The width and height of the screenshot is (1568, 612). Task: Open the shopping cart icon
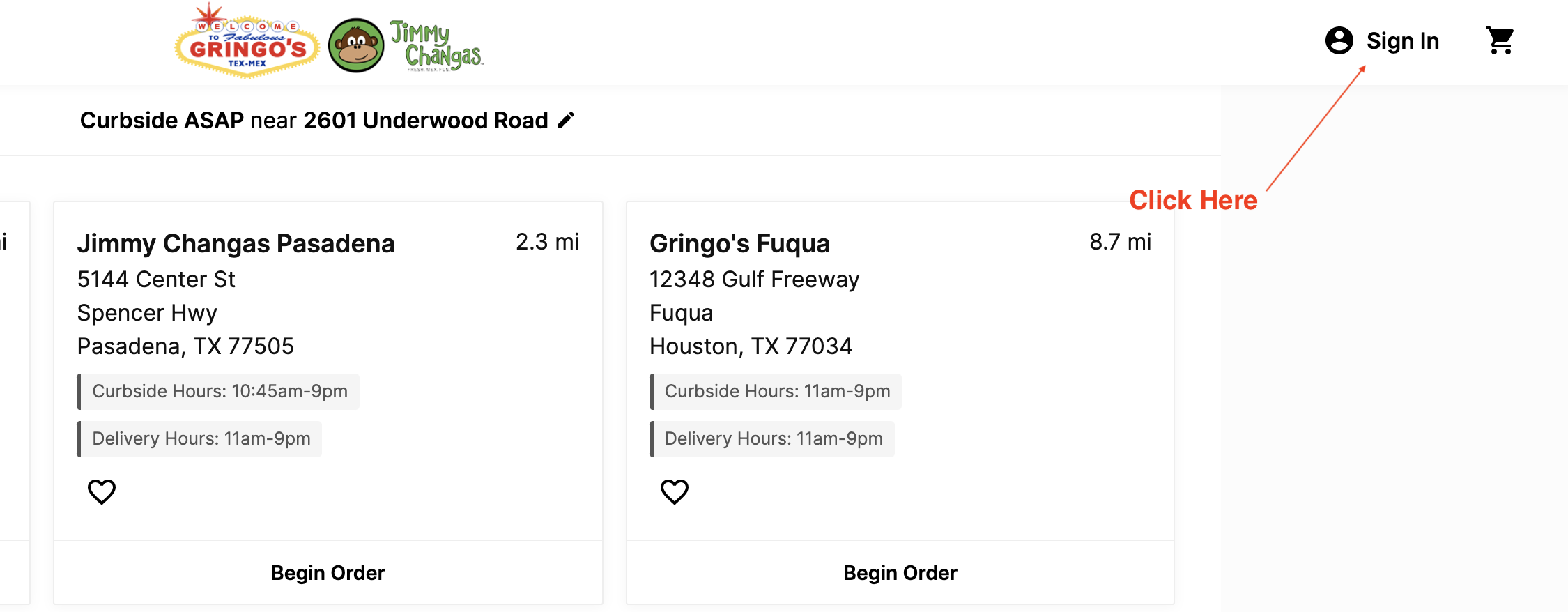tap(1500, 40)
